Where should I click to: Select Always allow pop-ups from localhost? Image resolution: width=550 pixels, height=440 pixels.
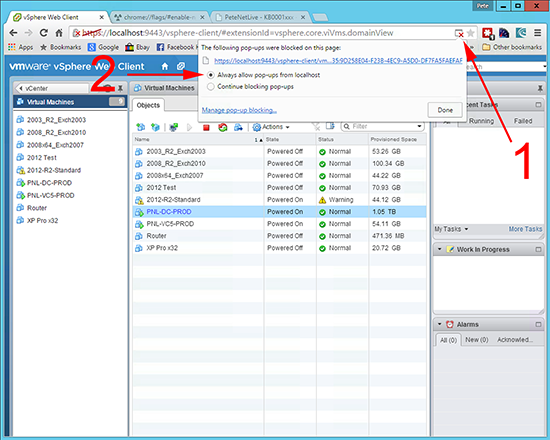pyautogui.click(x=211, y=75)
